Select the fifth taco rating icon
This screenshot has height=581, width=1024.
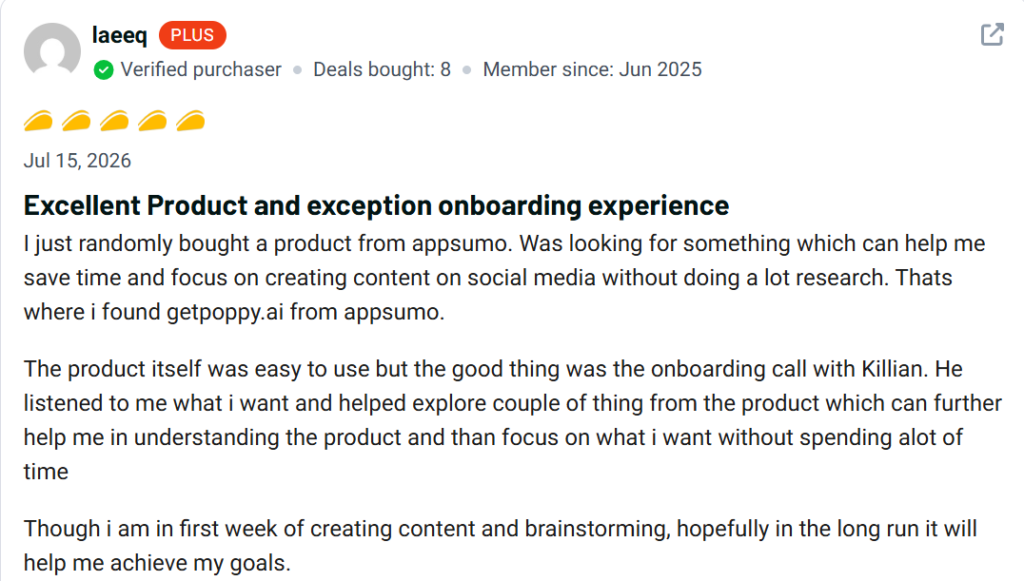point(191,121)
